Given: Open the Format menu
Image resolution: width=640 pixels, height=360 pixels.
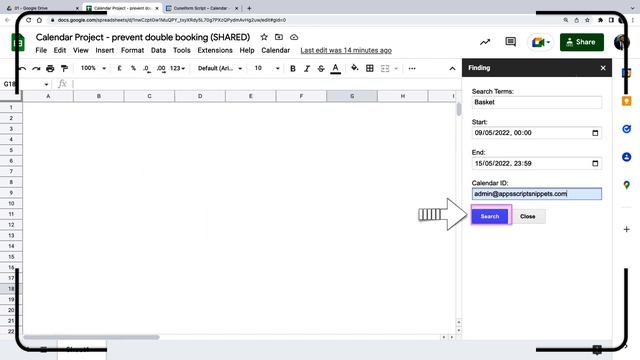Looking at the screenshot, I should click(132, 50).
